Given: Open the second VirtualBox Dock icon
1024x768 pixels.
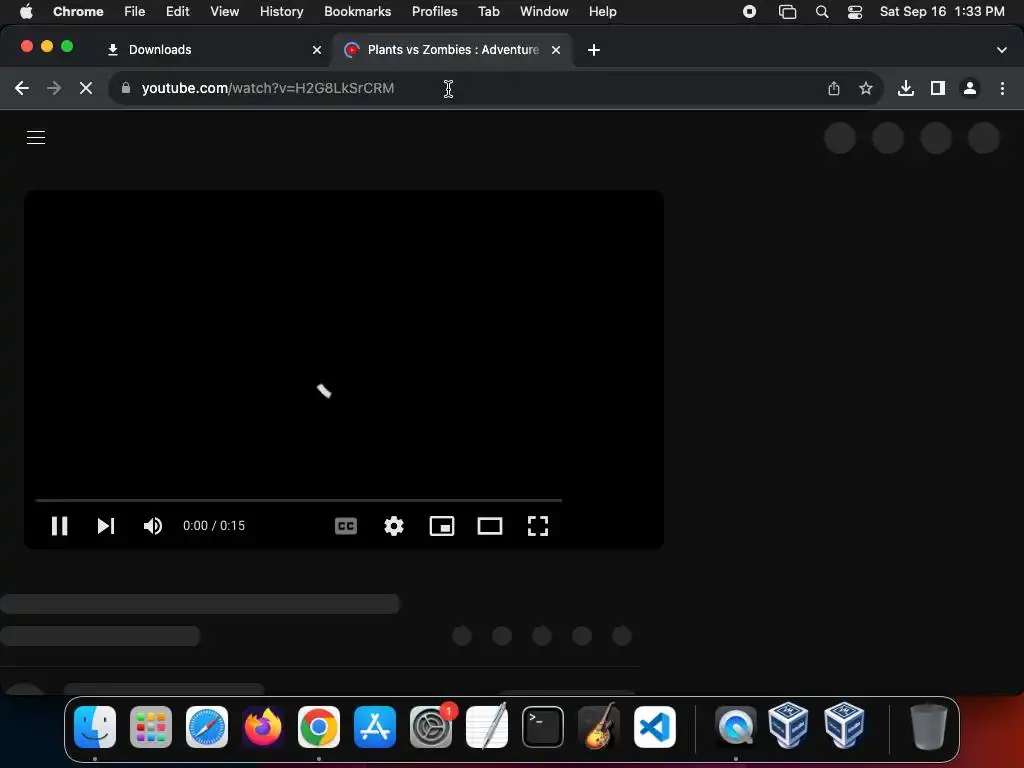Looking at the screenshot, I should 844,725.
